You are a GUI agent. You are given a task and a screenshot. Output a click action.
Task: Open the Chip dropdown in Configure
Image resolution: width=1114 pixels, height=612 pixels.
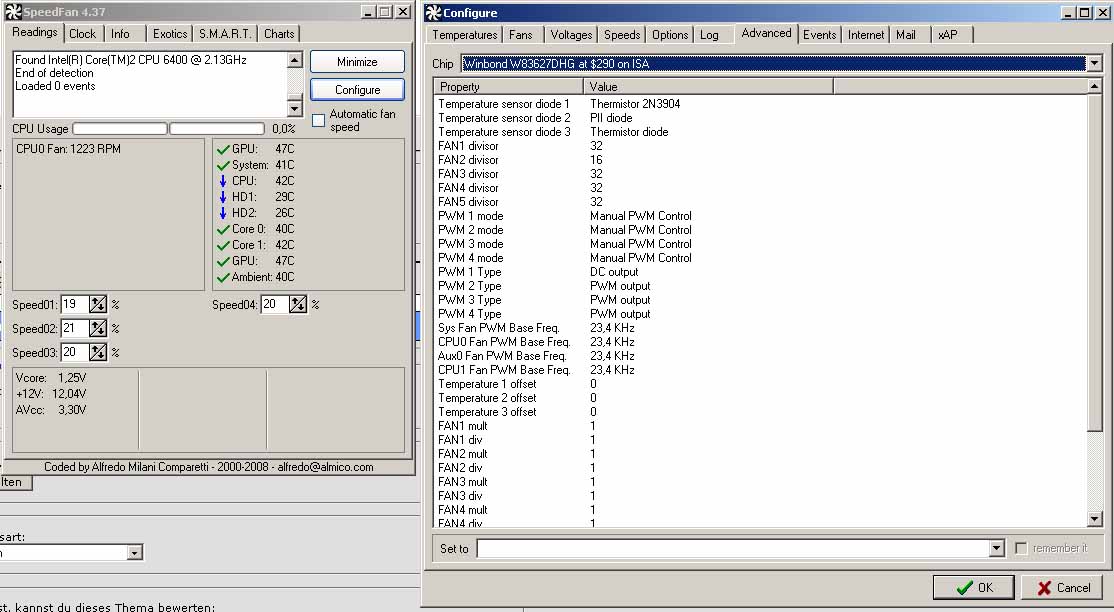pos(1094,63)
